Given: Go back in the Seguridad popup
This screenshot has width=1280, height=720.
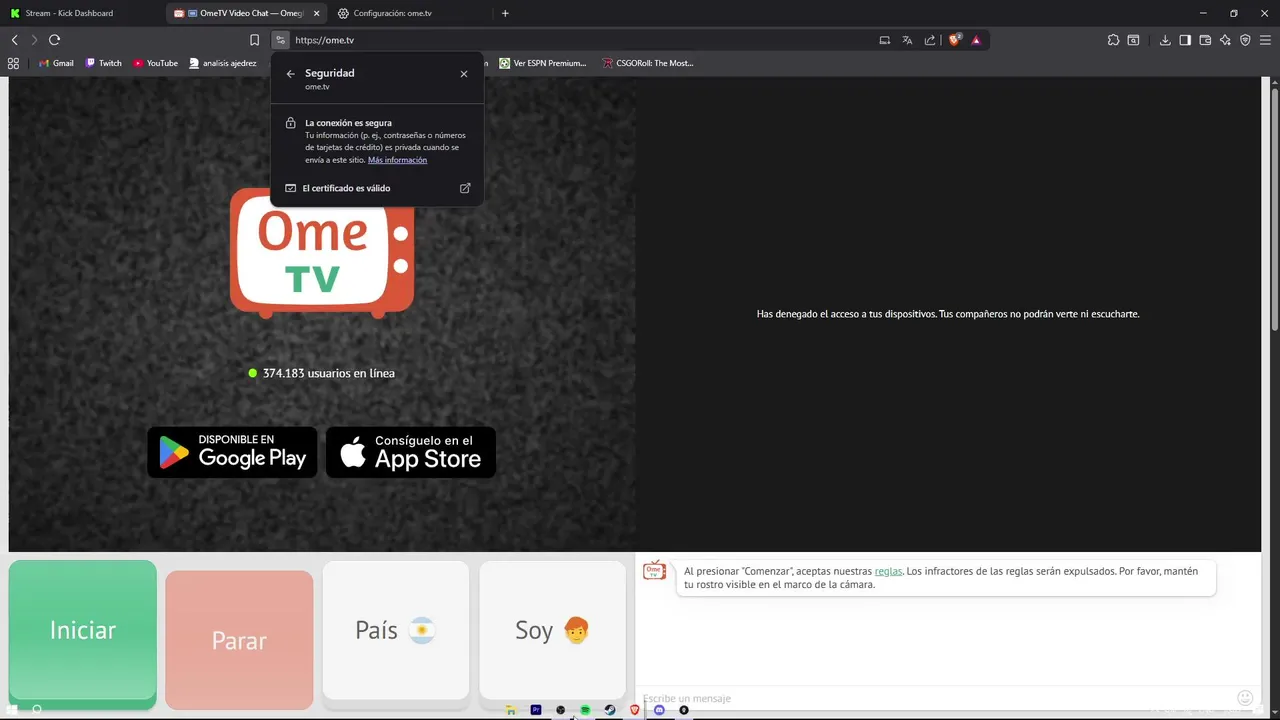Looking at the screenshot, I should (x=290, y=74).
